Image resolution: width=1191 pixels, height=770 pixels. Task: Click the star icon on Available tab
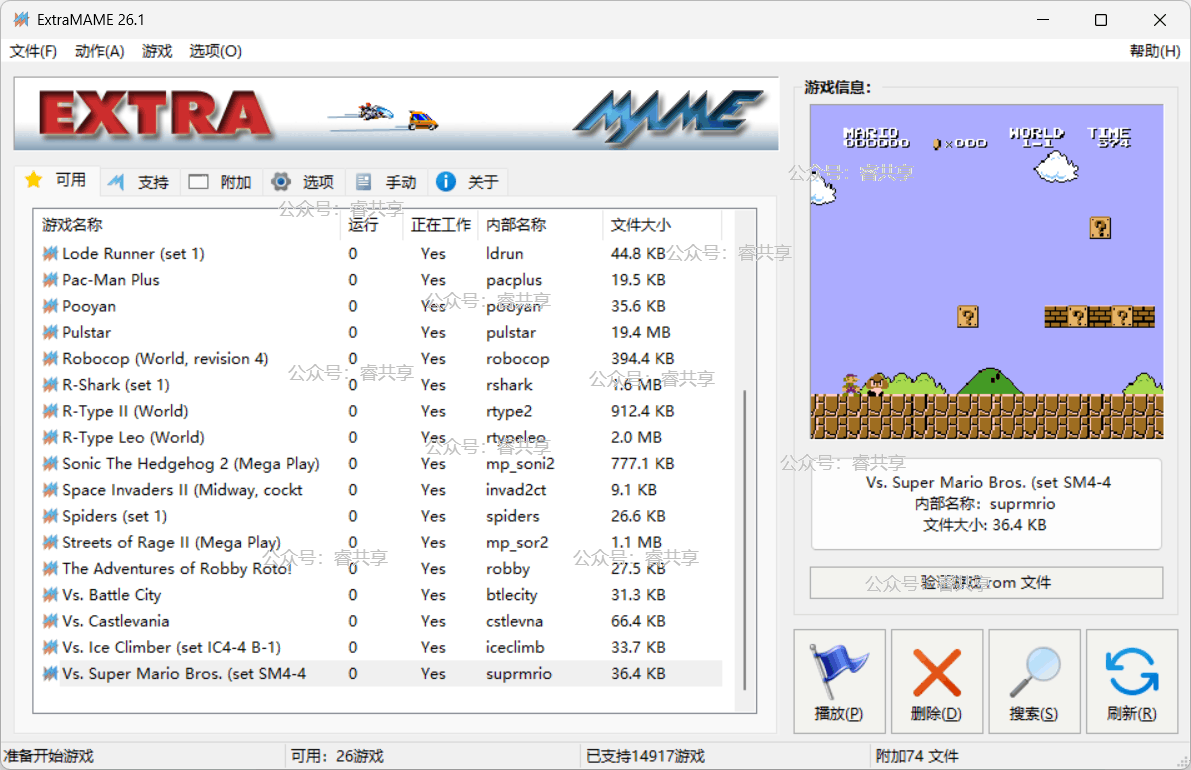click(x=34, y=180)
